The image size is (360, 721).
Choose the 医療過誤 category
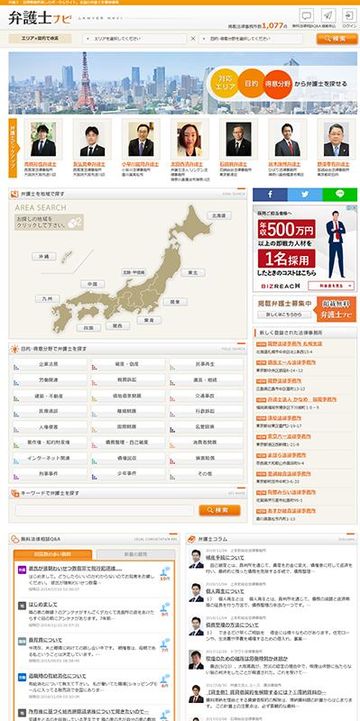(49, 411)
